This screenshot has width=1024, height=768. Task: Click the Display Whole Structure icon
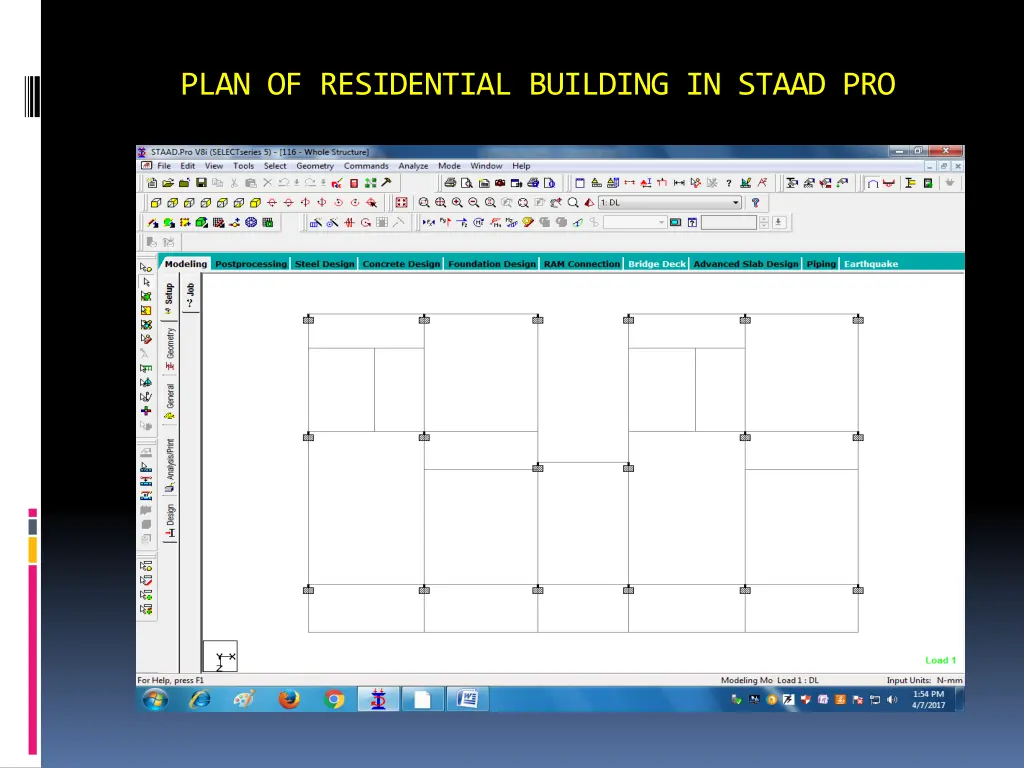coord(402,203)
